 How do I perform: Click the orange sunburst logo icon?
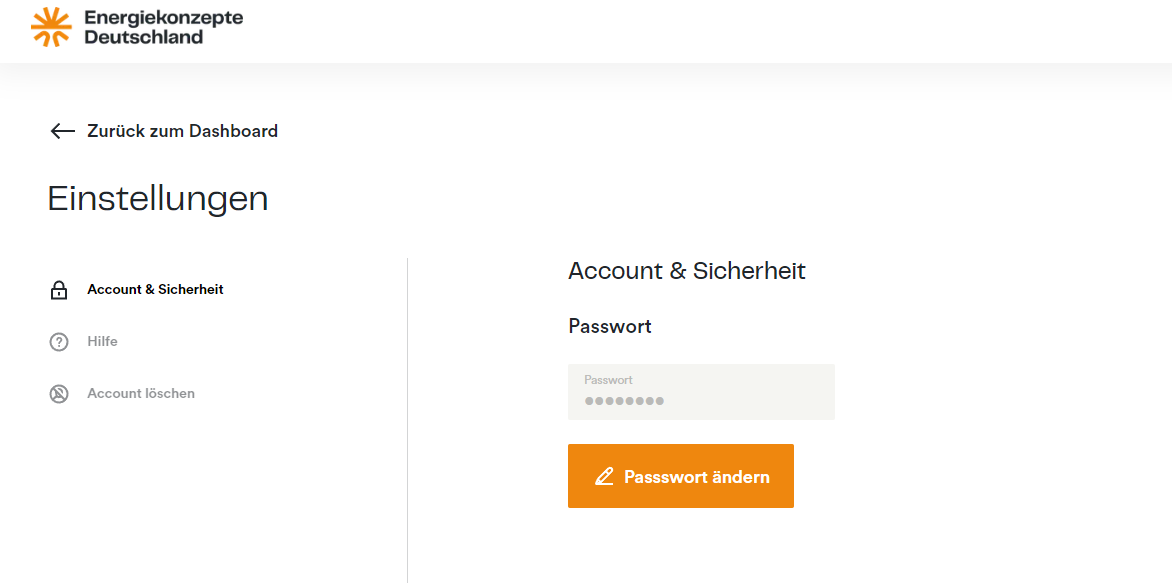tap(51, 27)
